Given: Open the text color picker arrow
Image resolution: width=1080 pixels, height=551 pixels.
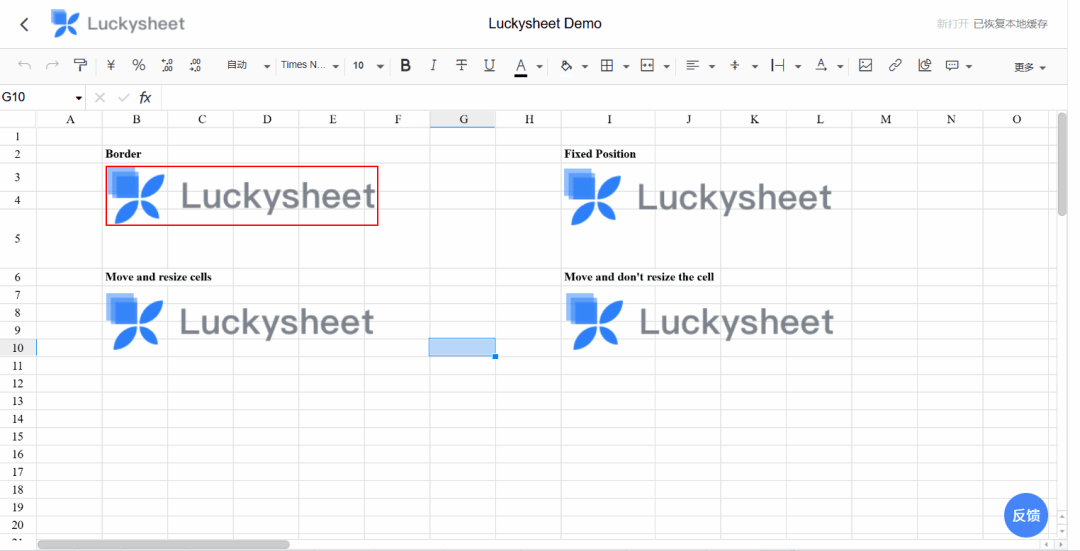Looking at the screenshot, I should (x=539, y=67).
